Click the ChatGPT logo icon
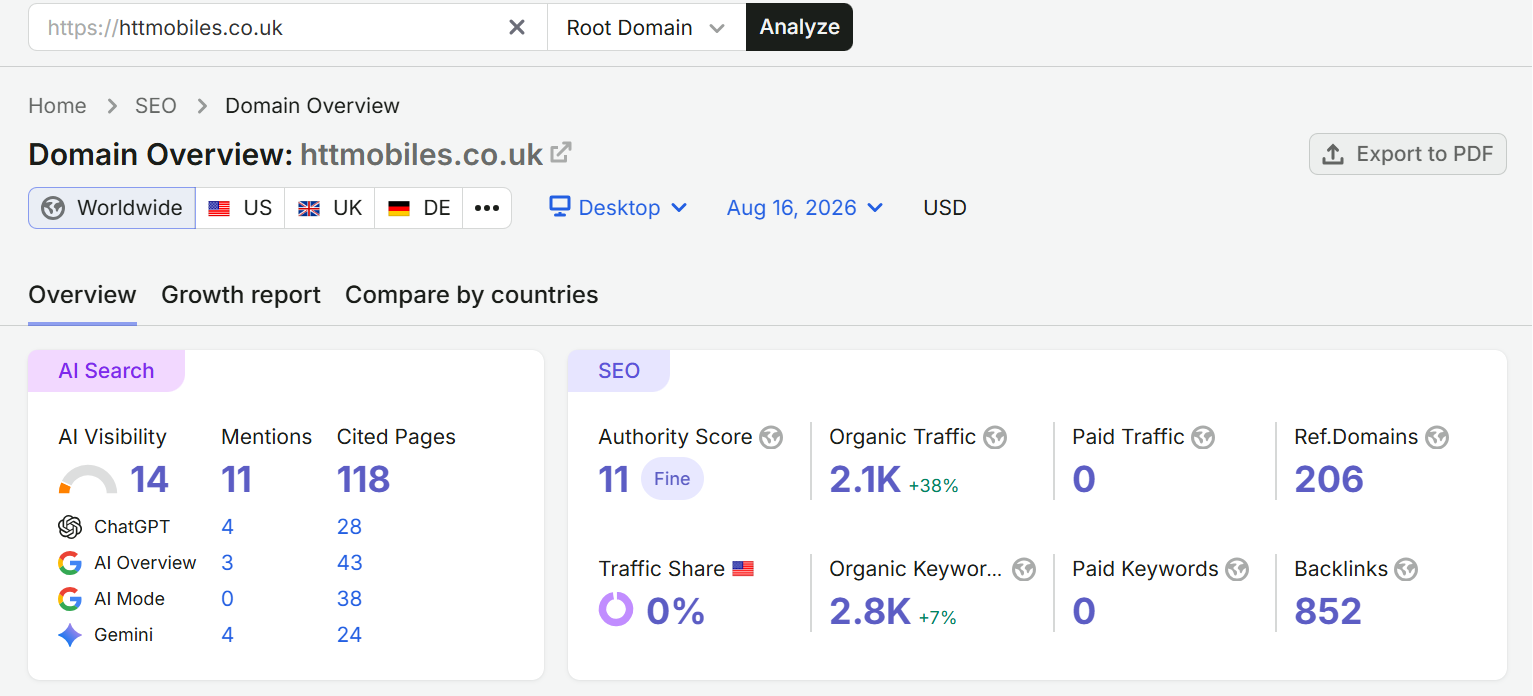The image size is (1533, 696). coord(70,527)
